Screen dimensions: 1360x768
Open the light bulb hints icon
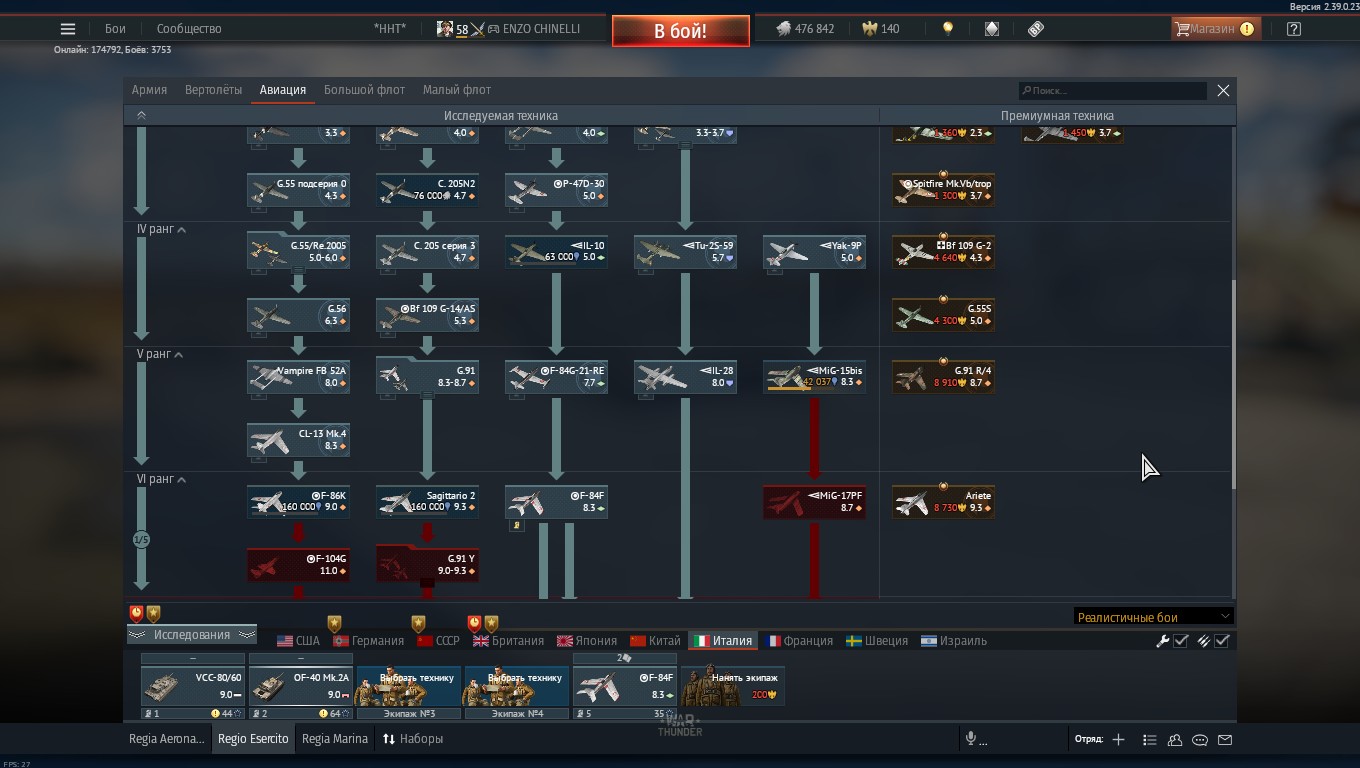(x=948, y=29)
